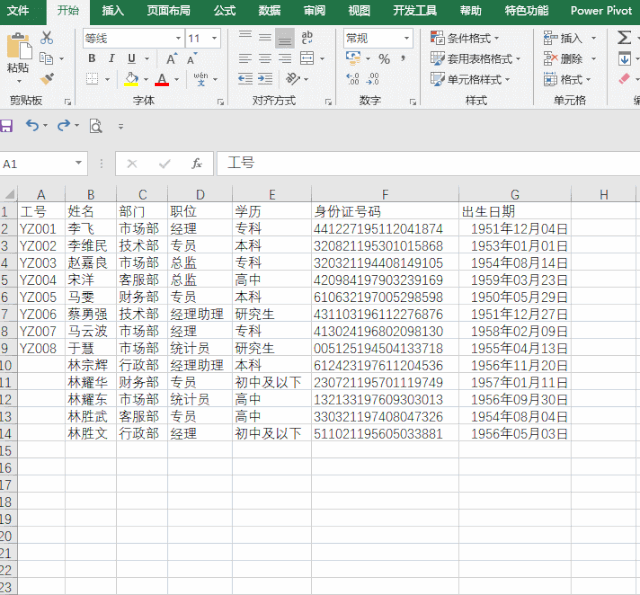This screenshot has width=640, height=595.
Task: Apply red font color A
Action: (162, 79)
